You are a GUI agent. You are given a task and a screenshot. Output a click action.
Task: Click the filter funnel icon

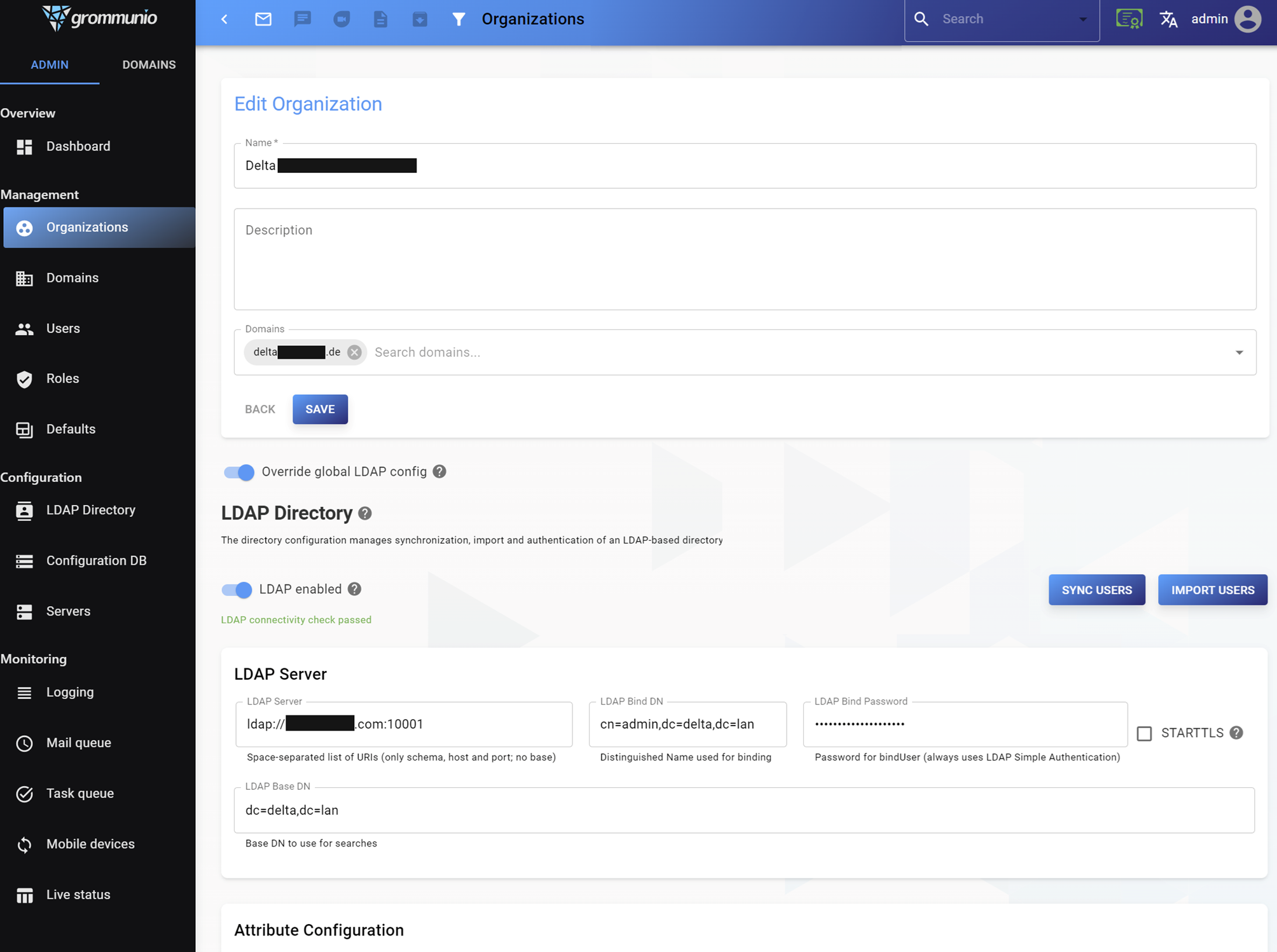click(x=459, y=19)
